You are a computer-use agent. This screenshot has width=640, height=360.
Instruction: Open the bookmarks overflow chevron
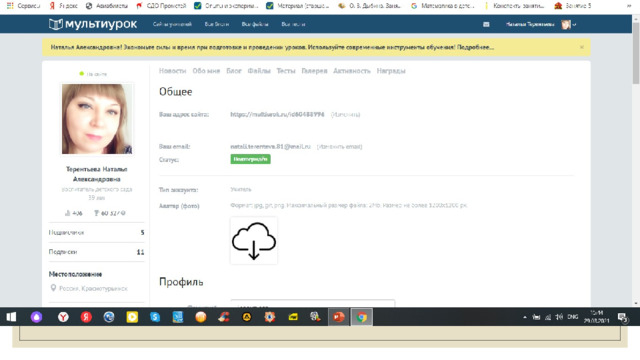point(629,6)
